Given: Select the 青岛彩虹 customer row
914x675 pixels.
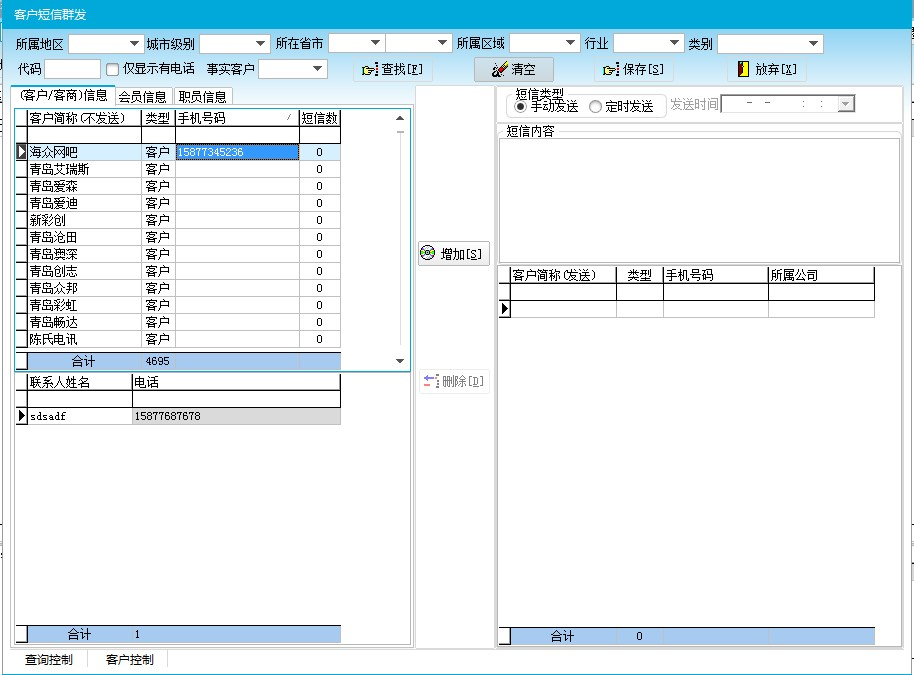Looking at the screenshot, I should [178, 305].
